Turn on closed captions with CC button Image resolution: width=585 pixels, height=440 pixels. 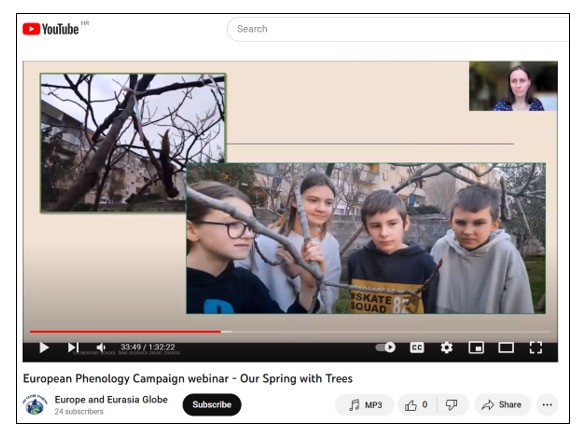[x=417, y=348]
